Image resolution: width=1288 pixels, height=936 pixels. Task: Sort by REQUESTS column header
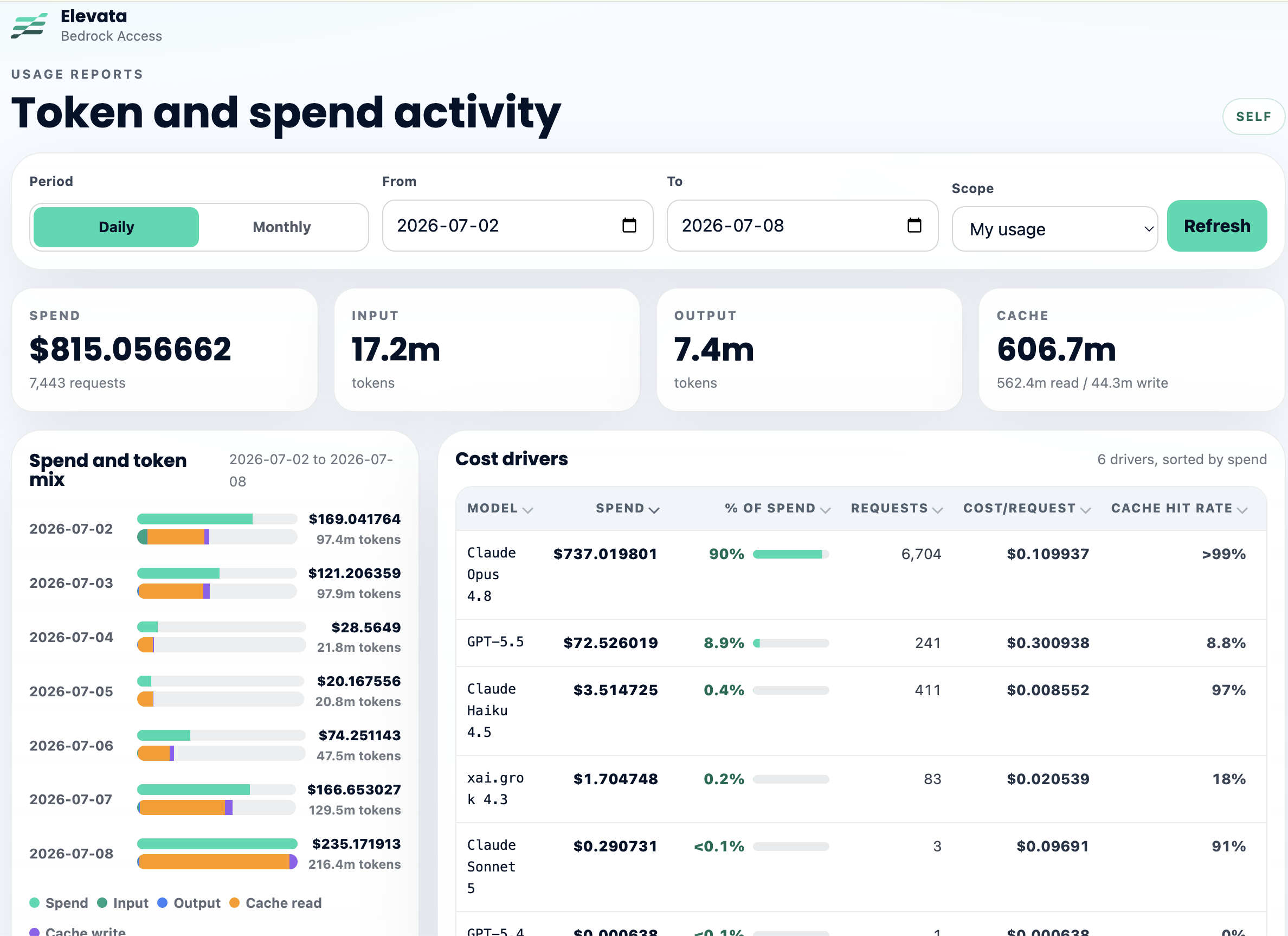point(897,508)
